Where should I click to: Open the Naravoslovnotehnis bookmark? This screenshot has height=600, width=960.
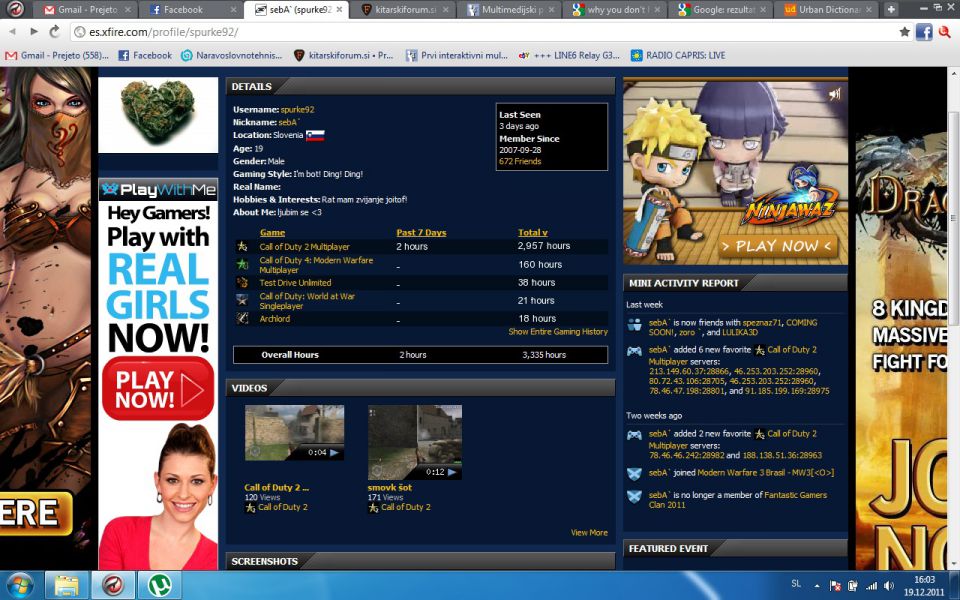(x=232, y=55)
